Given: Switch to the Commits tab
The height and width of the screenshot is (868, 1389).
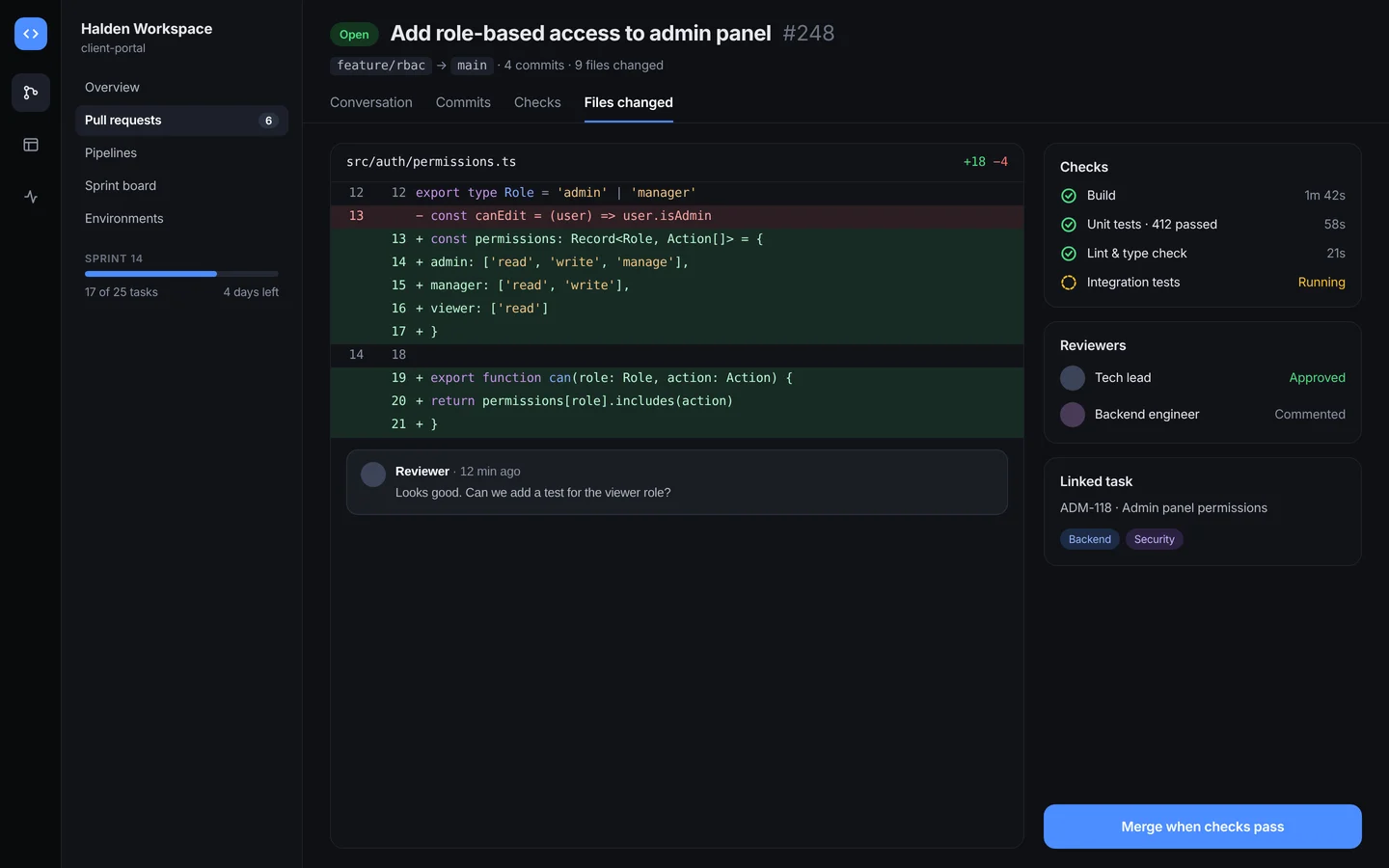Looking at the screenshot, I should (x=463, y=102).
